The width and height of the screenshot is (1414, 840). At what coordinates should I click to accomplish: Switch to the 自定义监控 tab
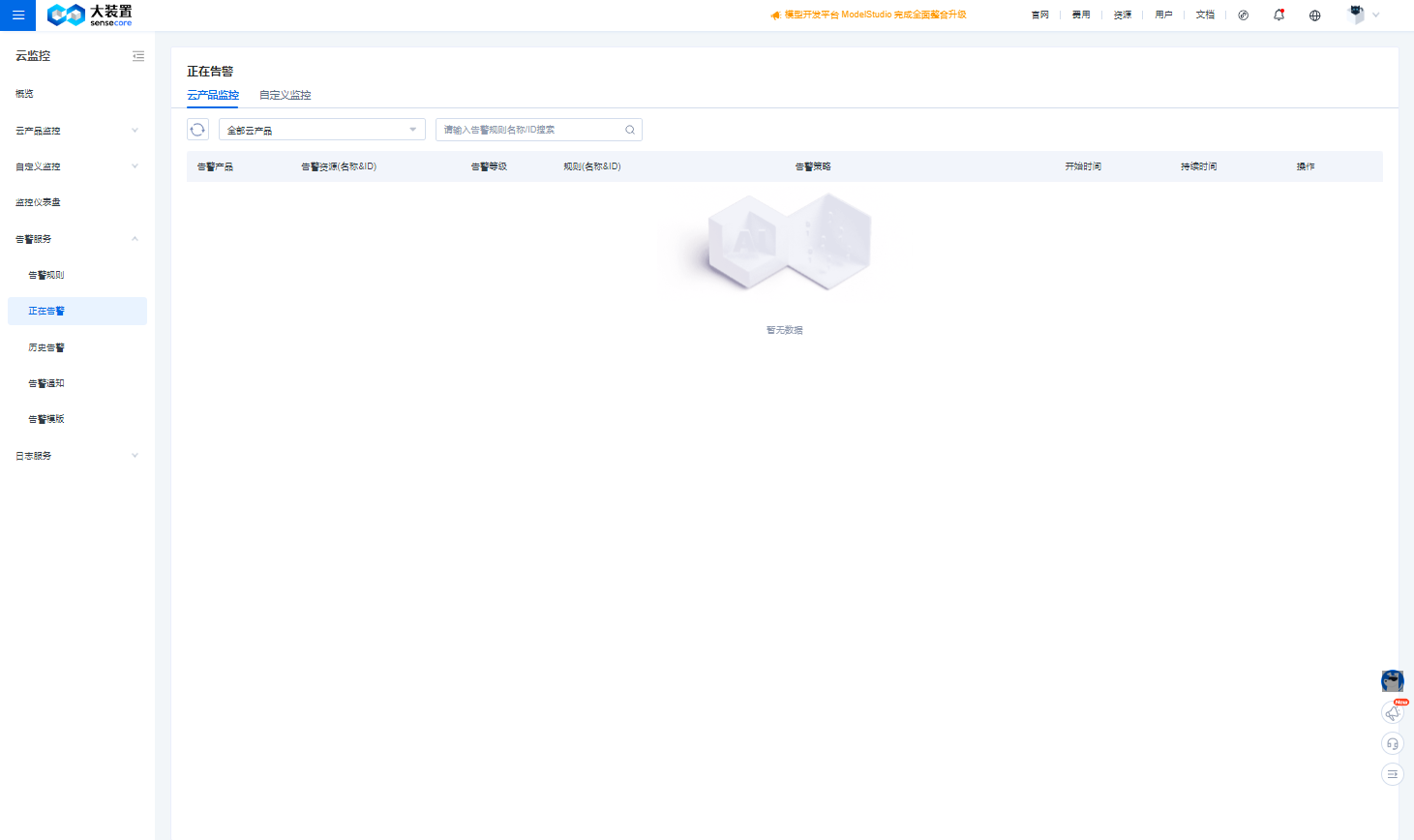285,95
